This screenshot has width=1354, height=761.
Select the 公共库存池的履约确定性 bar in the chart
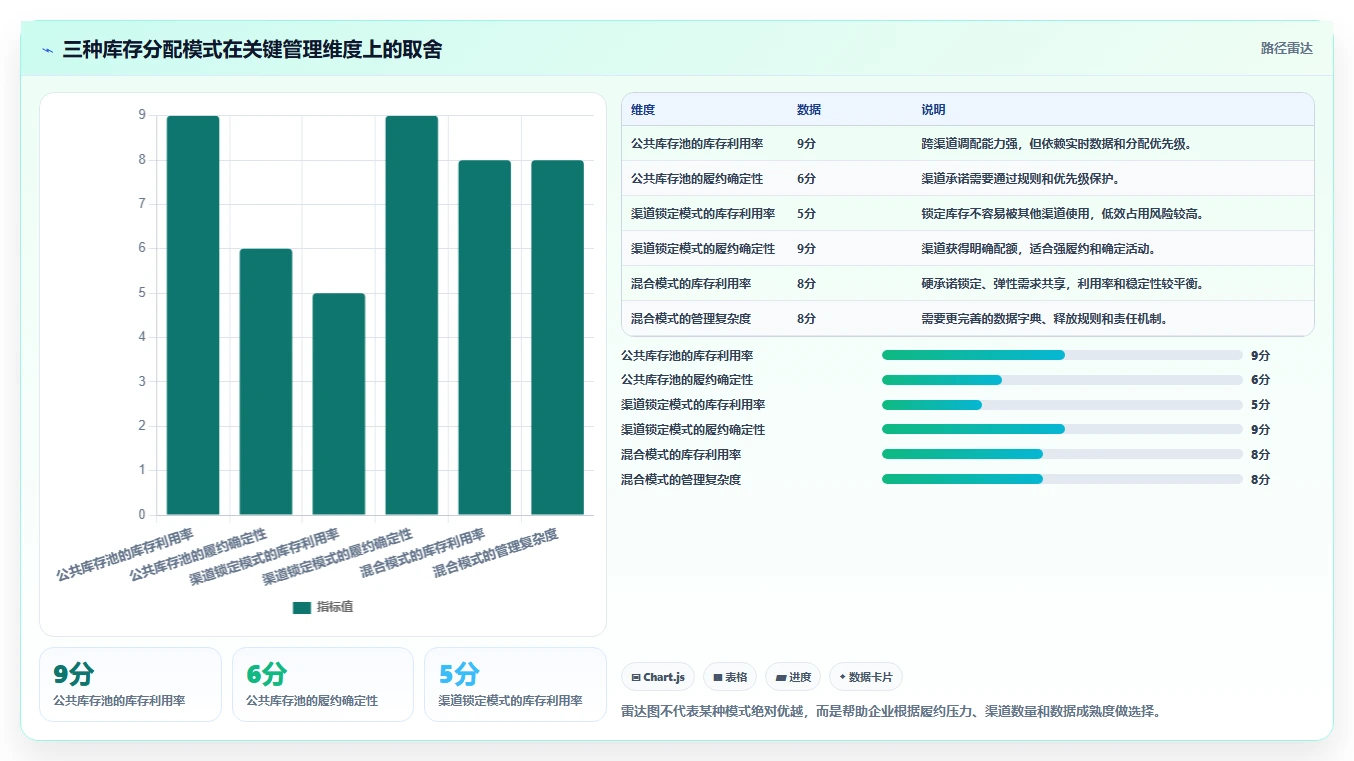[x=266, y=382]
